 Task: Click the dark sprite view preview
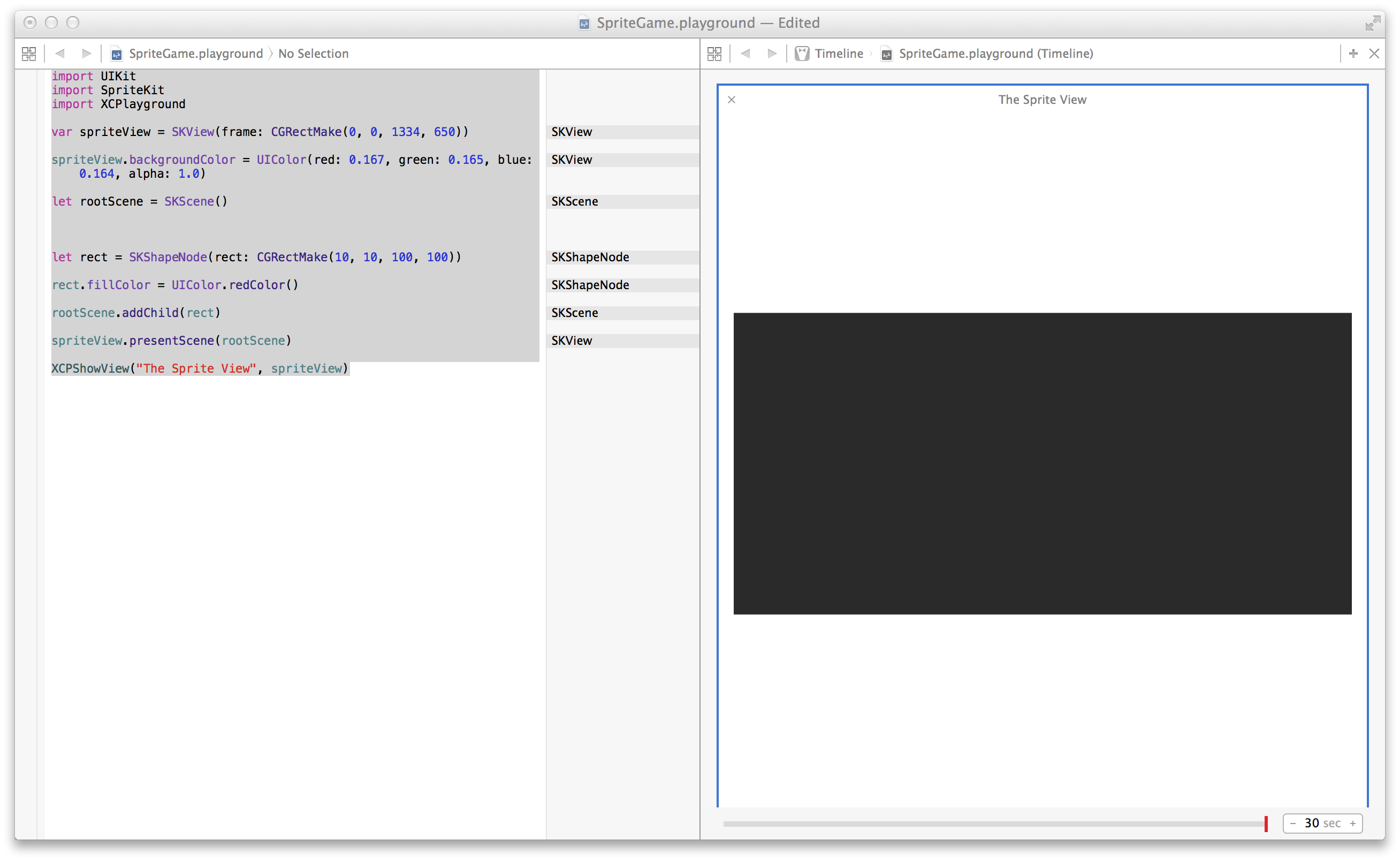point(1042,463)
